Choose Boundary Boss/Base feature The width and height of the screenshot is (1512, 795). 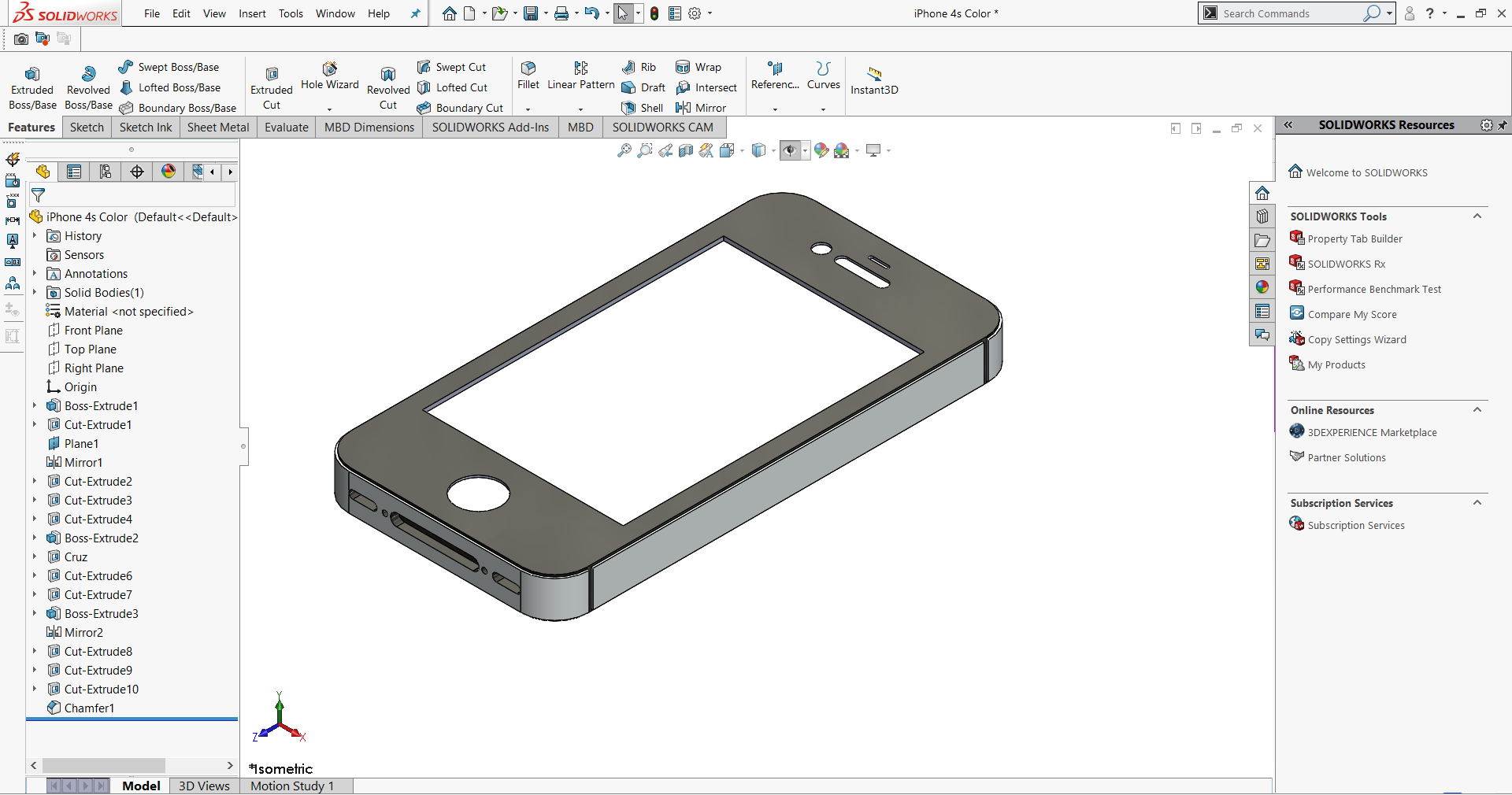178,108
